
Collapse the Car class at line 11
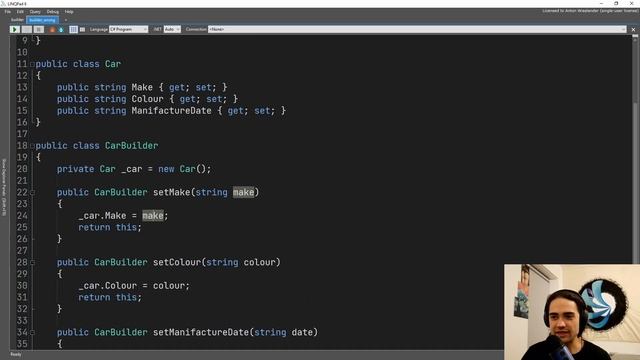pyautogui.click(x=32, y=64)
